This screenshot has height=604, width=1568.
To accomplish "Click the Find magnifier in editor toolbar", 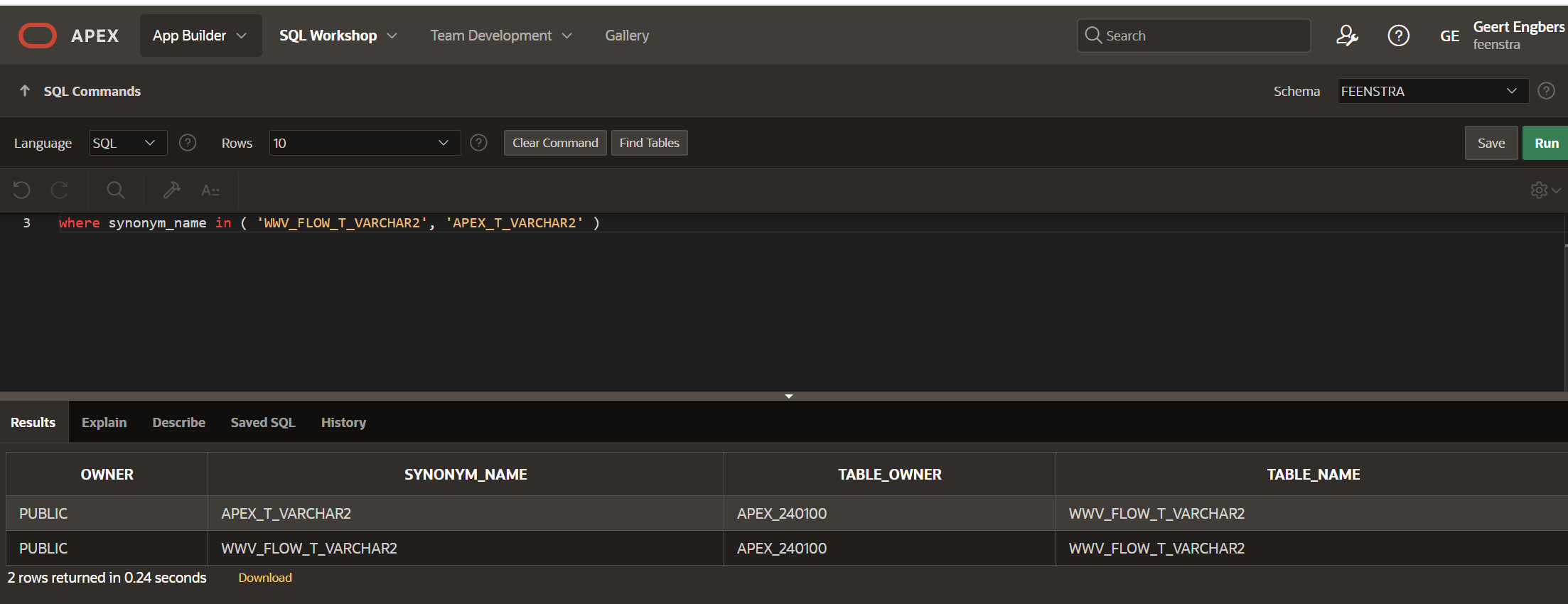I will [115, 190].
